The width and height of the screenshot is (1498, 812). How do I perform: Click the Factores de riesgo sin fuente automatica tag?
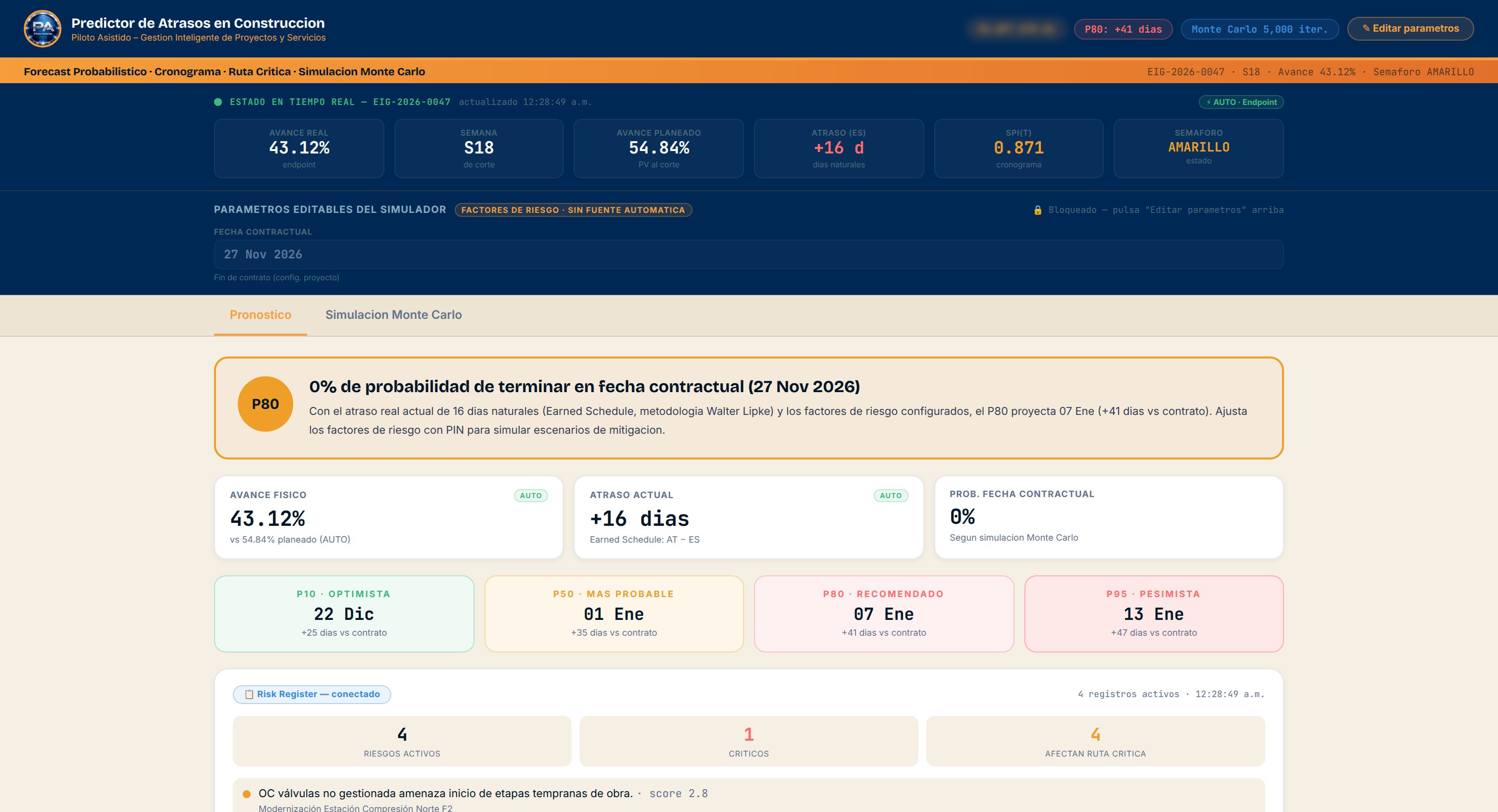point(573,210)
